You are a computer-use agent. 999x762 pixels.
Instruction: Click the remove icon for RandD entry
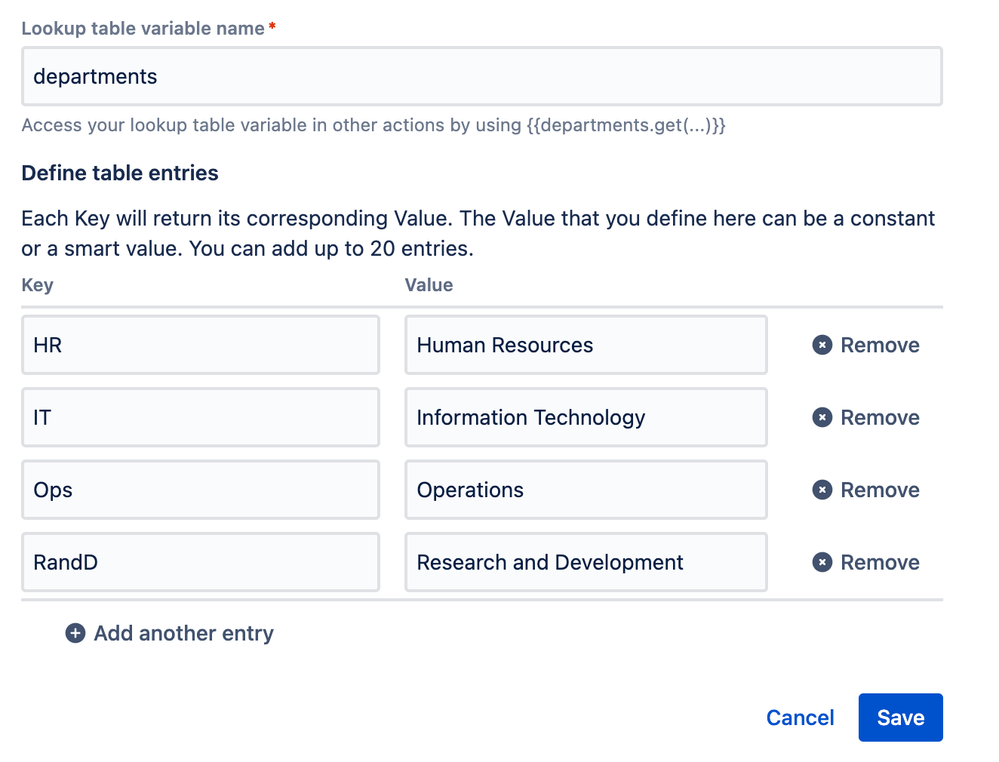[822, 562]
